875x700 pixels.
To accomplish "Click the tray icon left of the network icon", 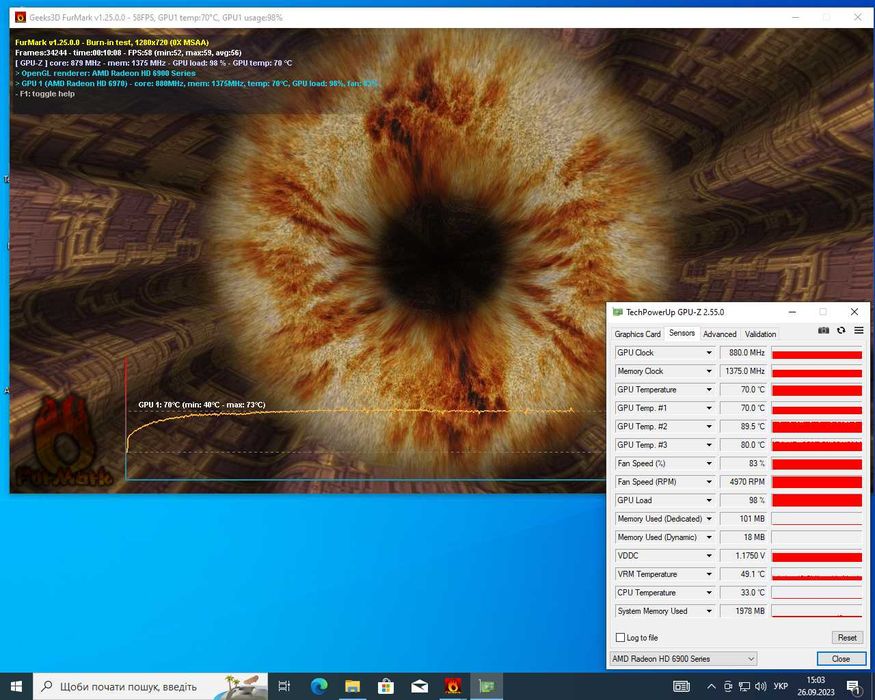I will tap(728, 686).
